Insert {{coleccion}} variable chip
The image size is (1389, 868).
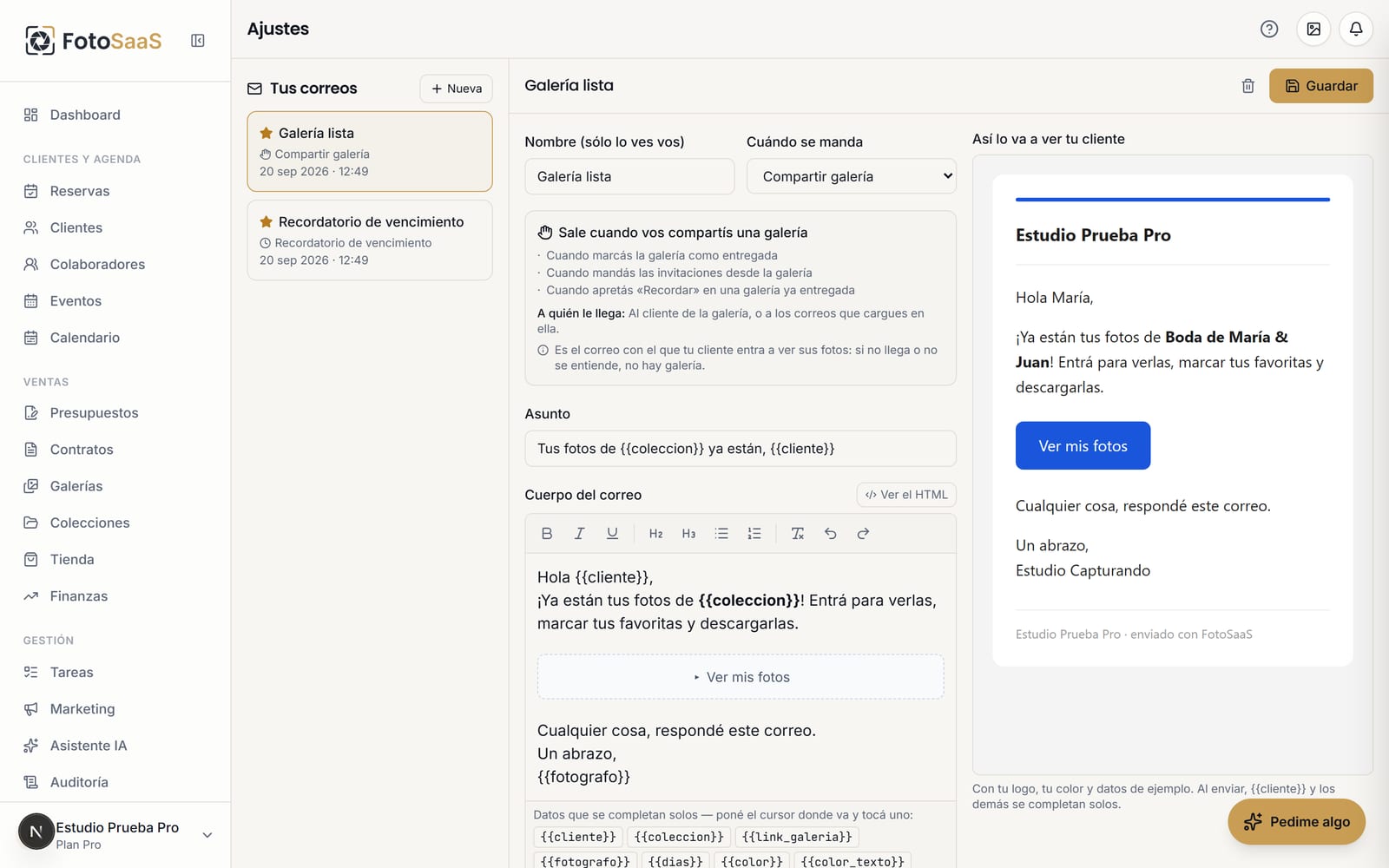[x=679, y=837]
